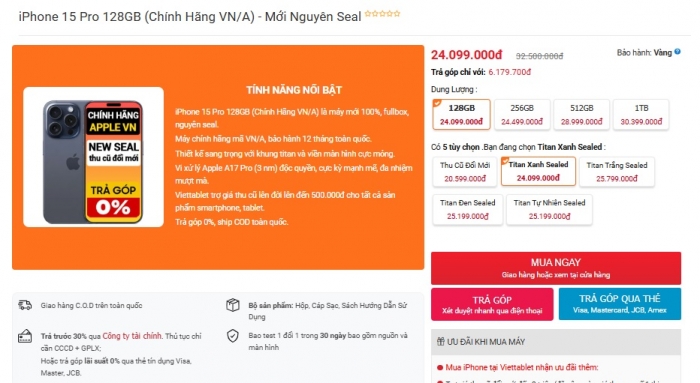
Task: Click the red MUA NGAY button
Action: 556,268
